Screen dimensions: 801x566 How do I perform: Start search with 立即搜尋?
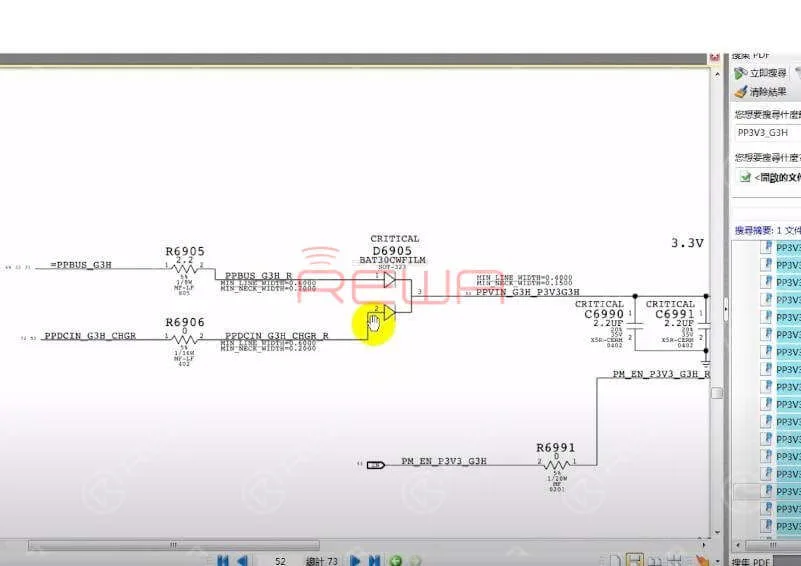[x=761, y=74]
